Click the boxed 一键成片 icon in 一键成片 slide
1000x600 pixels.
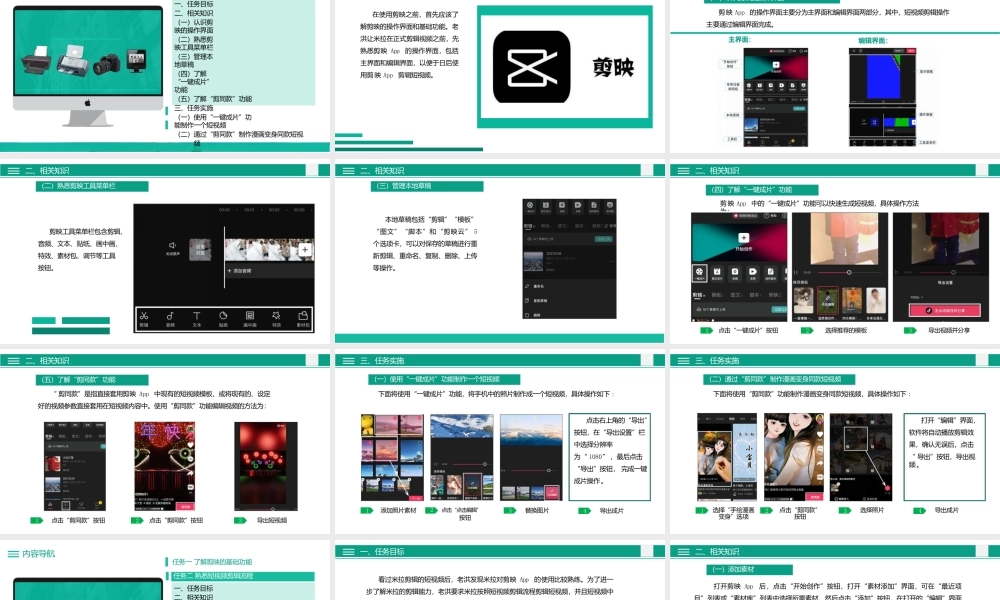[x=700, y=273]
